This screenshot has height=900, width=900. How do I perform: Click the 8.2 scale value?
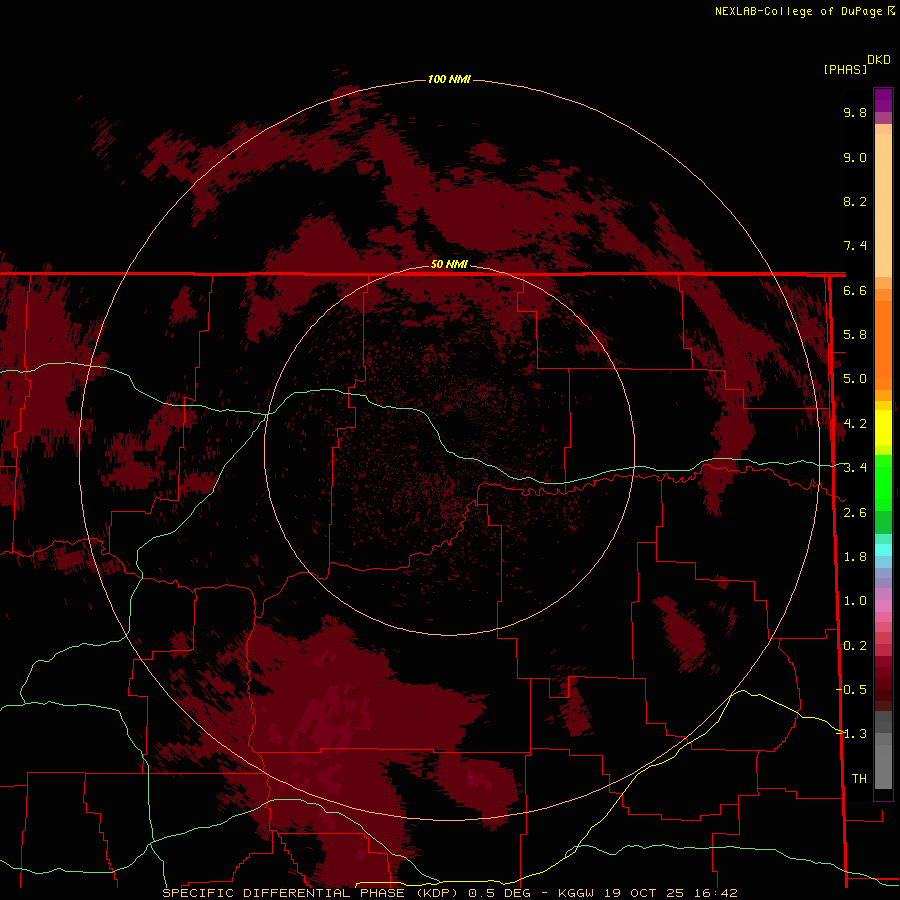[855, 201]
